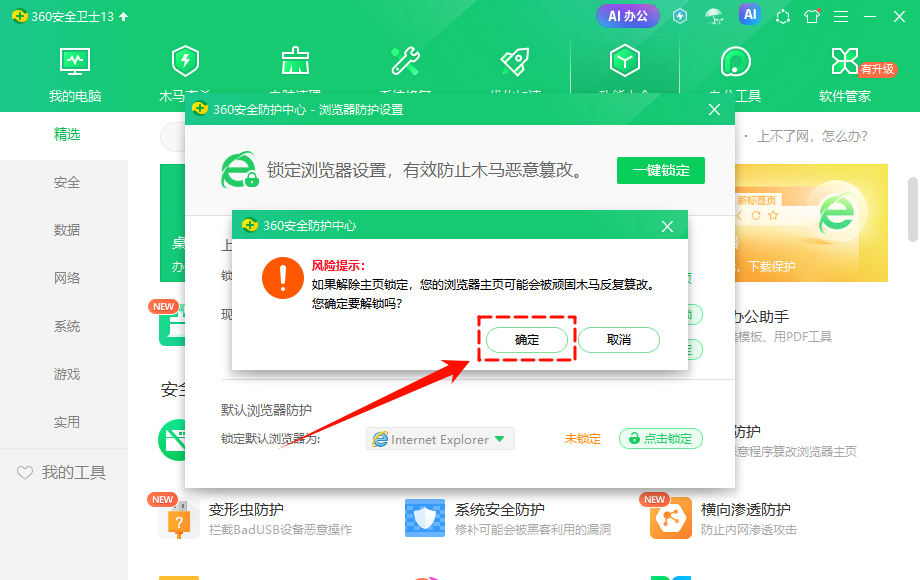Open the Internet Explorer browser dropdown
920x580 pixels.
tap(440, 438)
